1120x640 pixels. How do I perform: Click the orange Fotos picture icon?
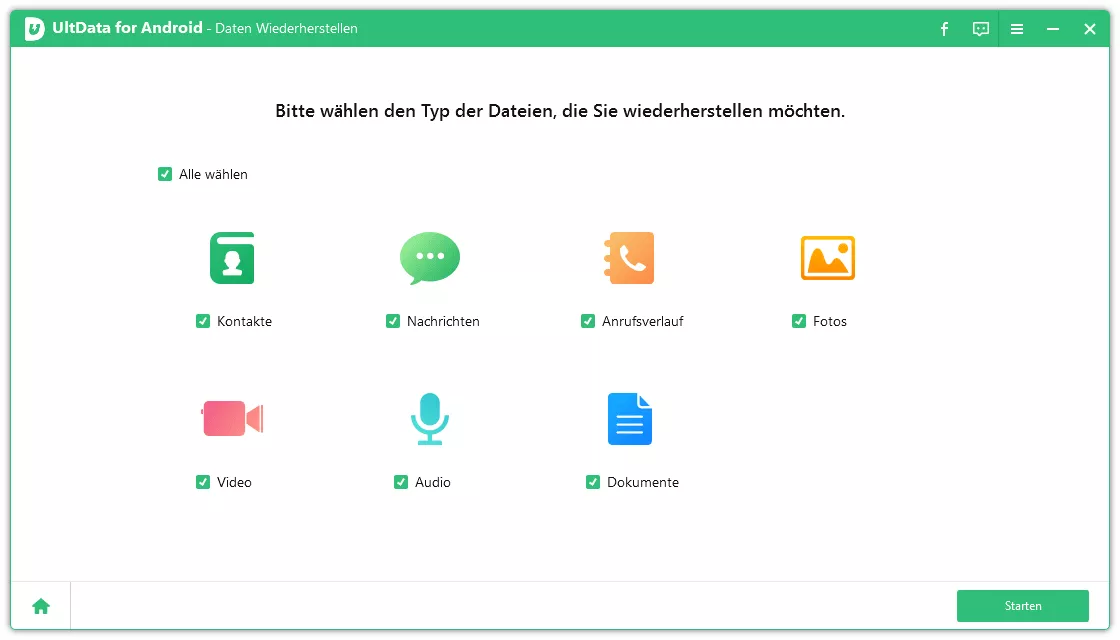click(x=828, y=257)
